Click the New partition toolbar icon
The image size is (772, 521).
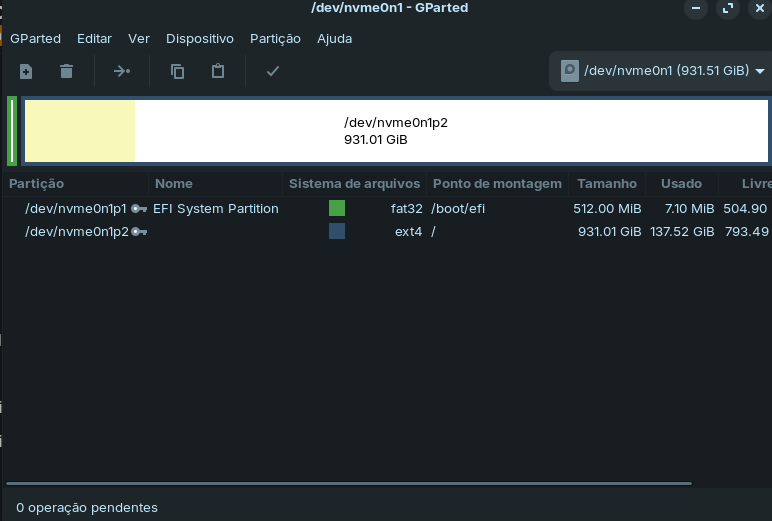pos(26,71)
